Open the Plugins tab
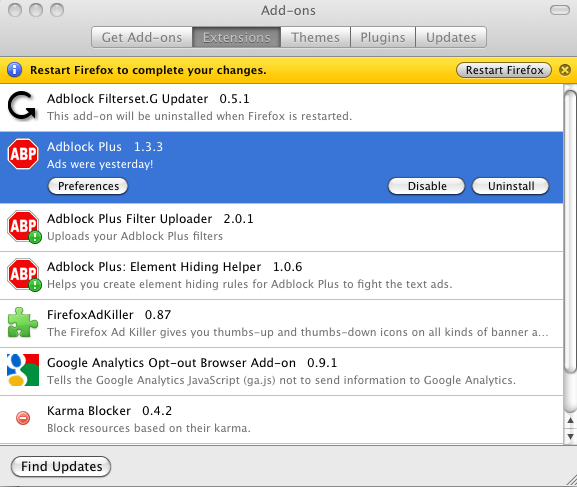577x487 pixels. 383,37
